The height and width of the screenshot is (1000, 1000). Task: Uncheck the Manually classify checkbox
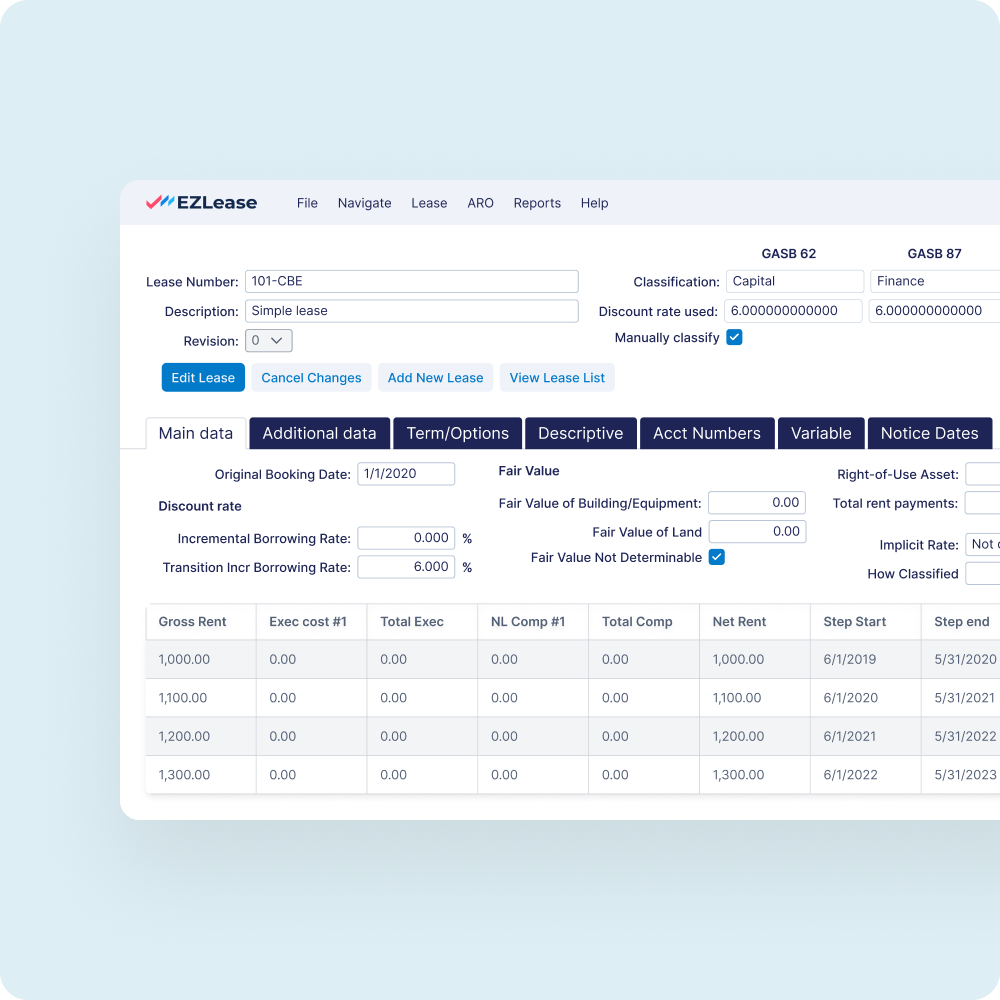pos(734,337)
